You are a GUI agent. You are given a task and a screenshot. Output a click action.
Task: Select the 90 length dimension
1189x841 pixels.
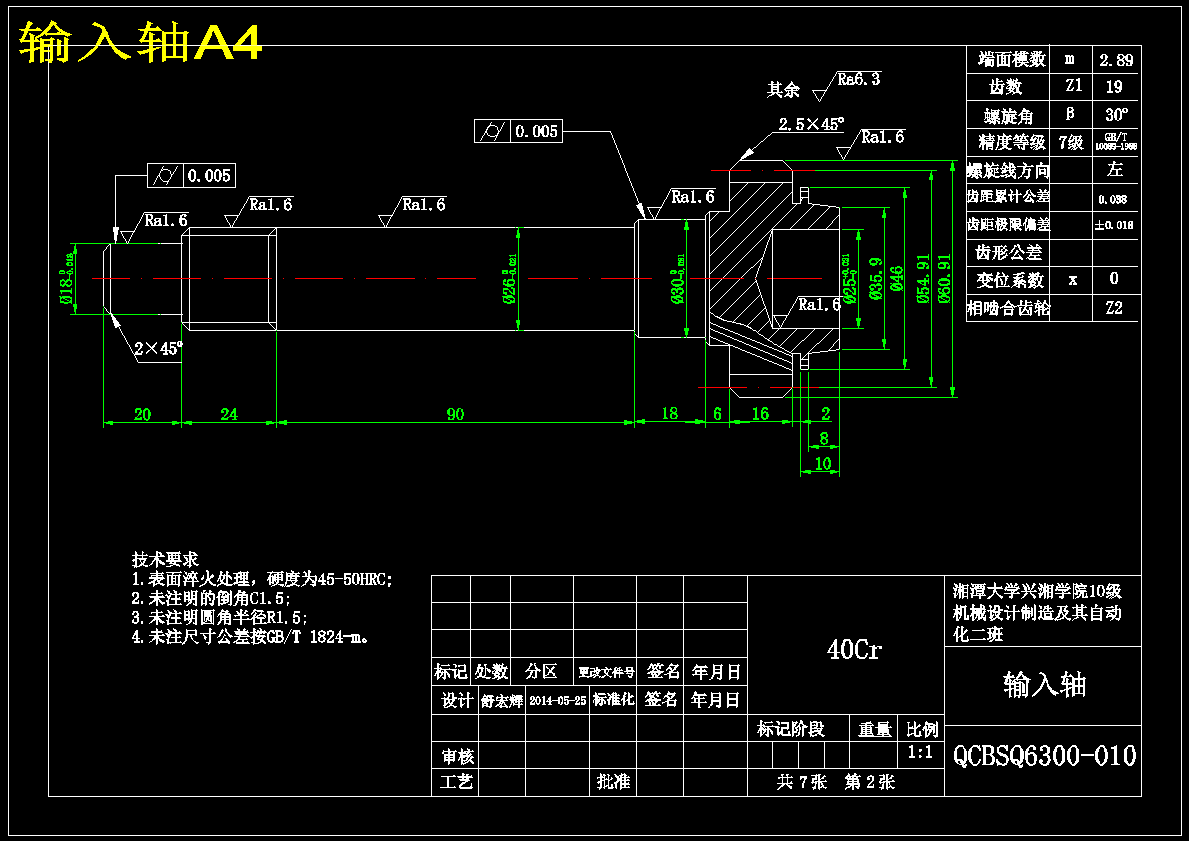[455, 414]
